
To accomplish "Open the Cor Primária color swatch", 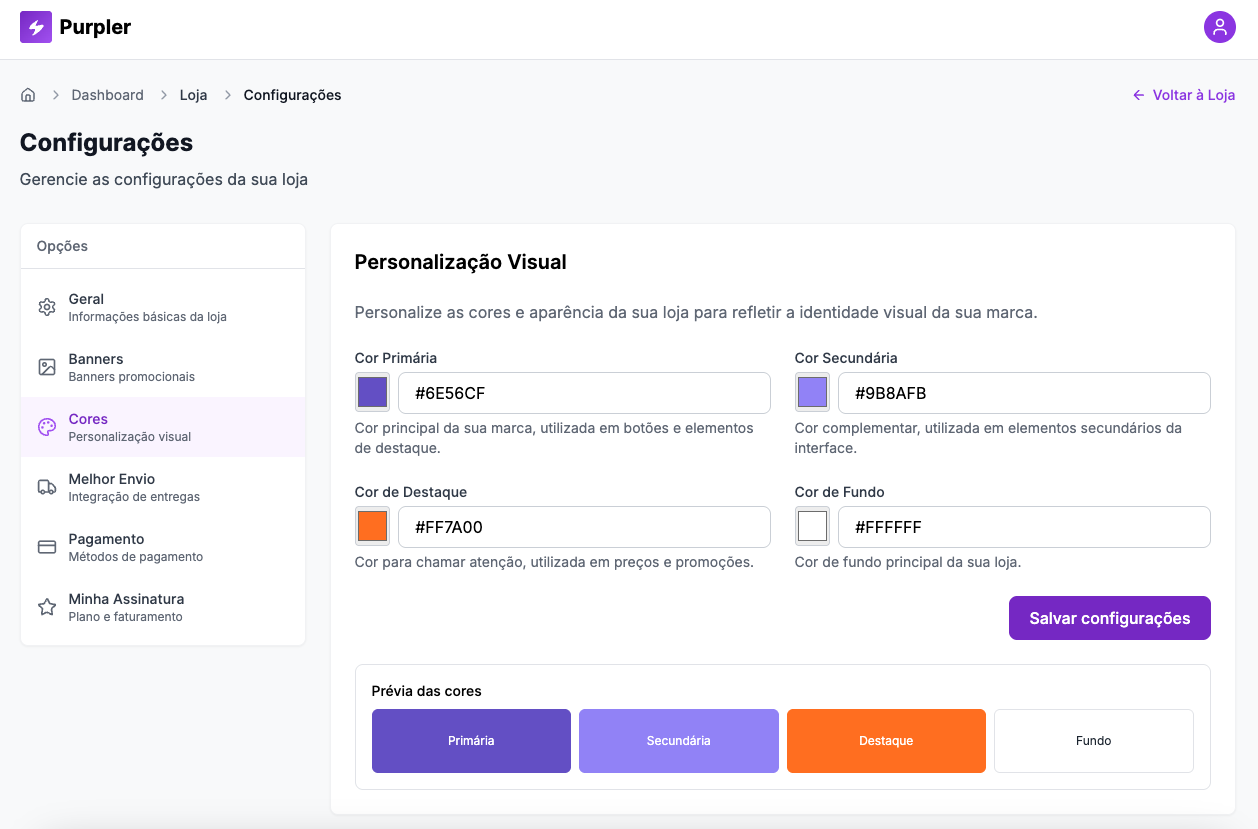I will click(x=372, y=392).
